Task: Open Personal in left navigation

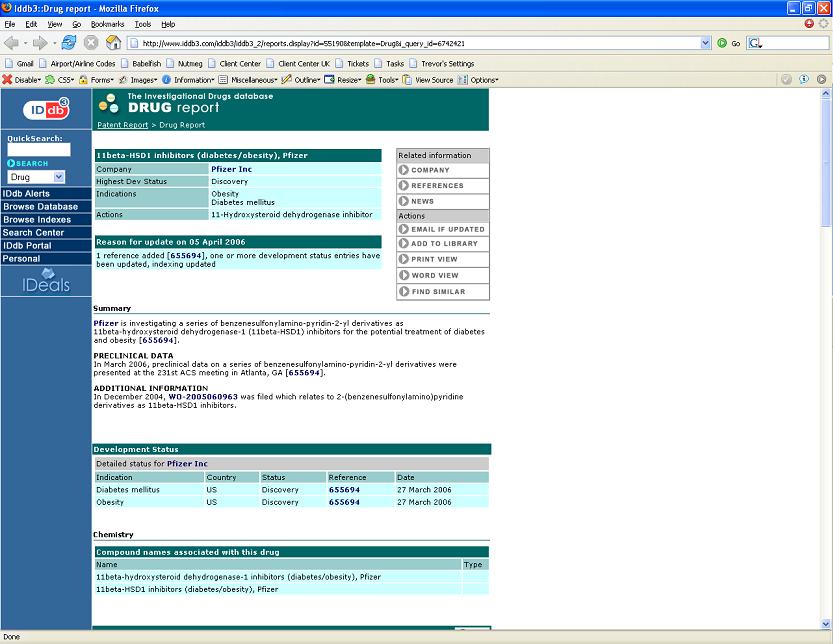Action: click(x=46, y=259)
